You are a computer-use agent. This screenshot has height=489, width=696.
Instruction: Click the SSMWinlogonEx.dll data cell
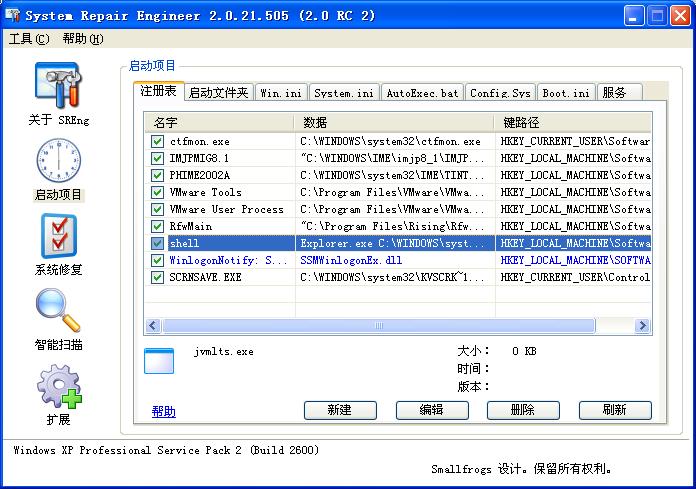[x=351, y=260]
